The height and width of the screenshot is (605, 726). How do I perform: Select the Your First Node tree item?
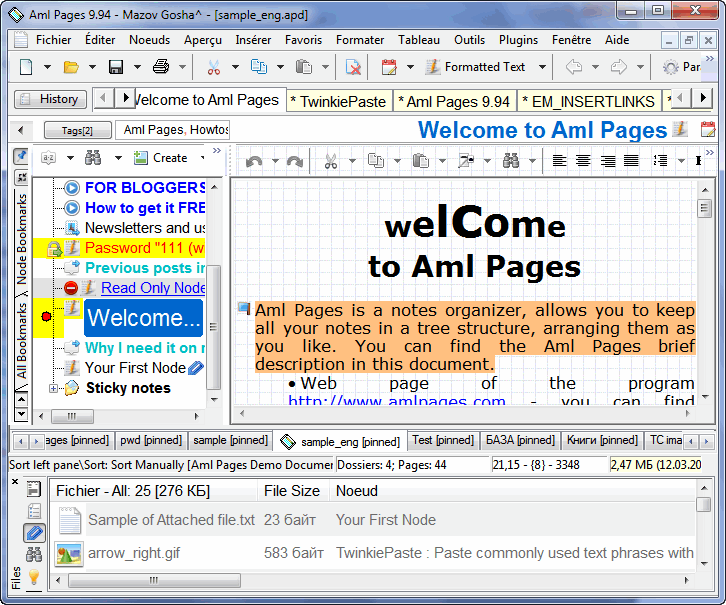[136, 368]
